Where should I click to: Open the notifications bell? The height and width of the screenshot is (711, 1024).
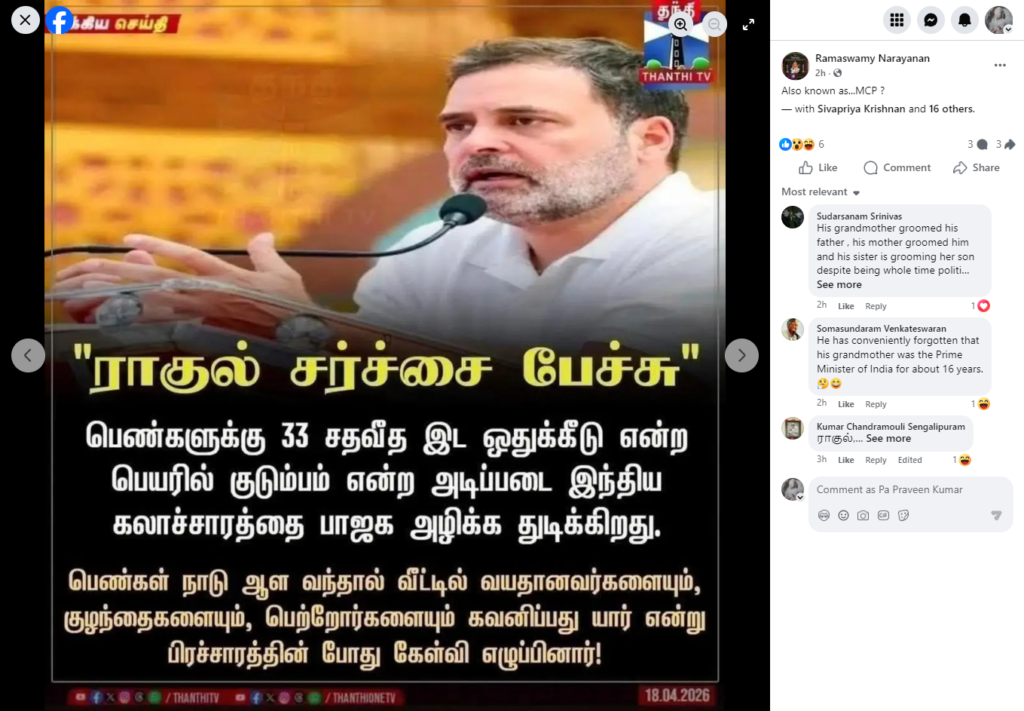(x=965, y=20)
